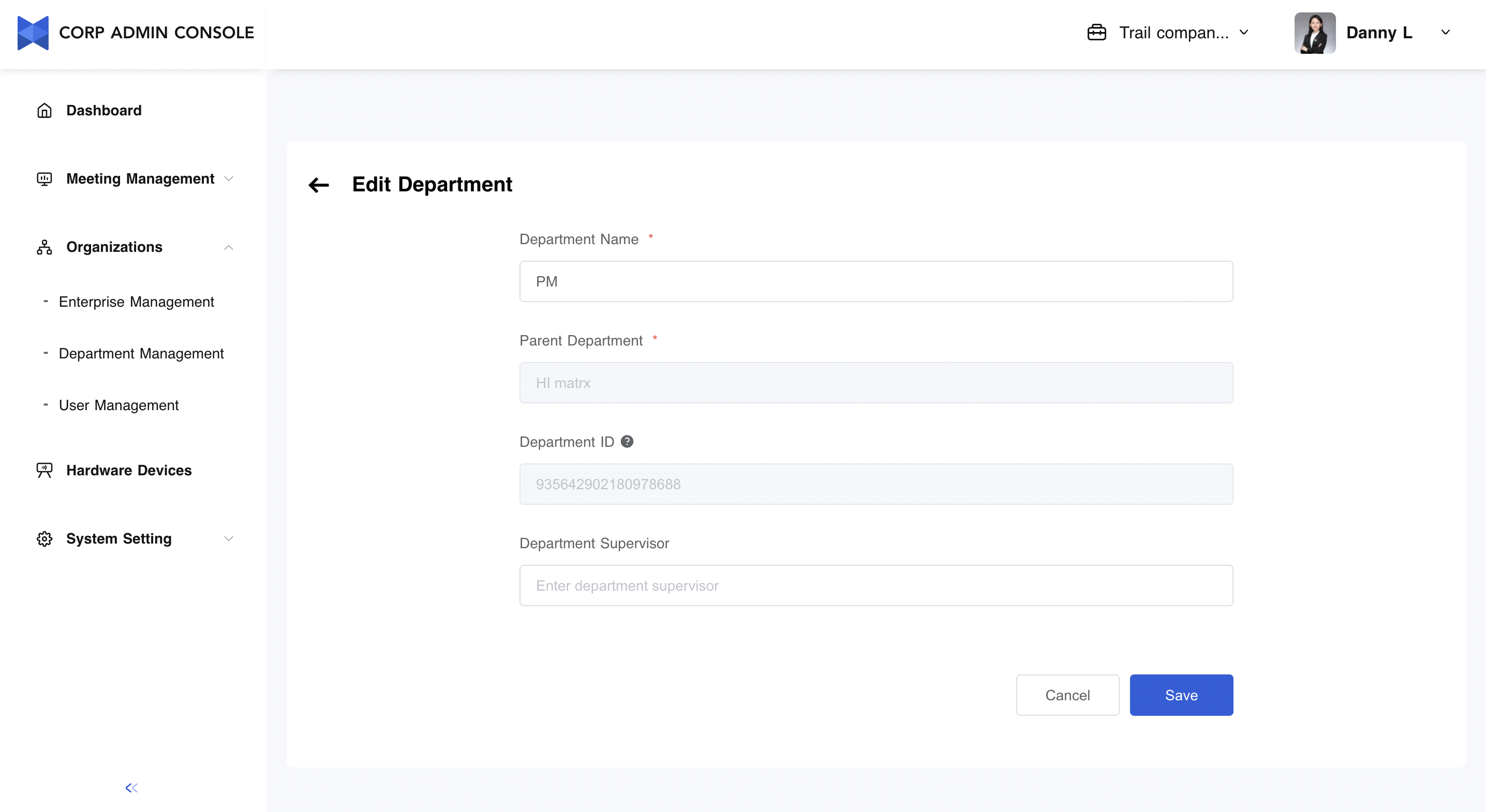
Task: Click the Dashboard home icon
Action: point(44,110)
